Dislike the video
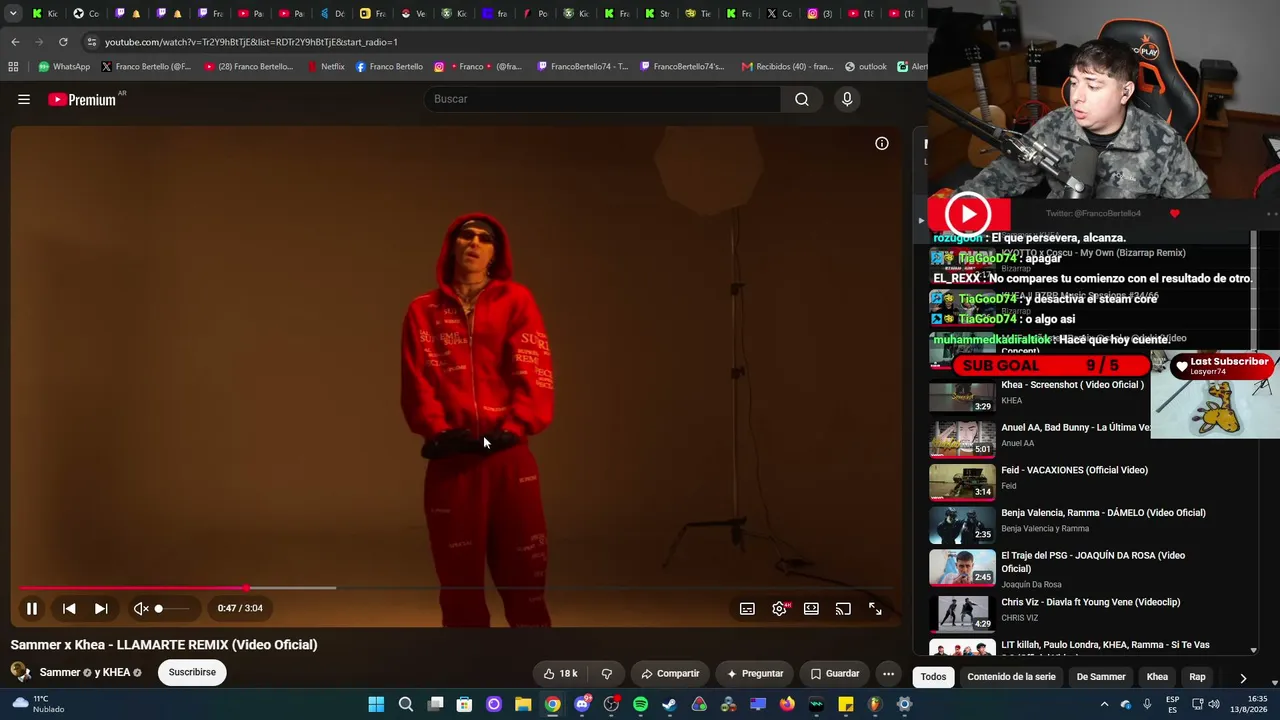This screenshot has height=720, width=1280. coord(607,673)
